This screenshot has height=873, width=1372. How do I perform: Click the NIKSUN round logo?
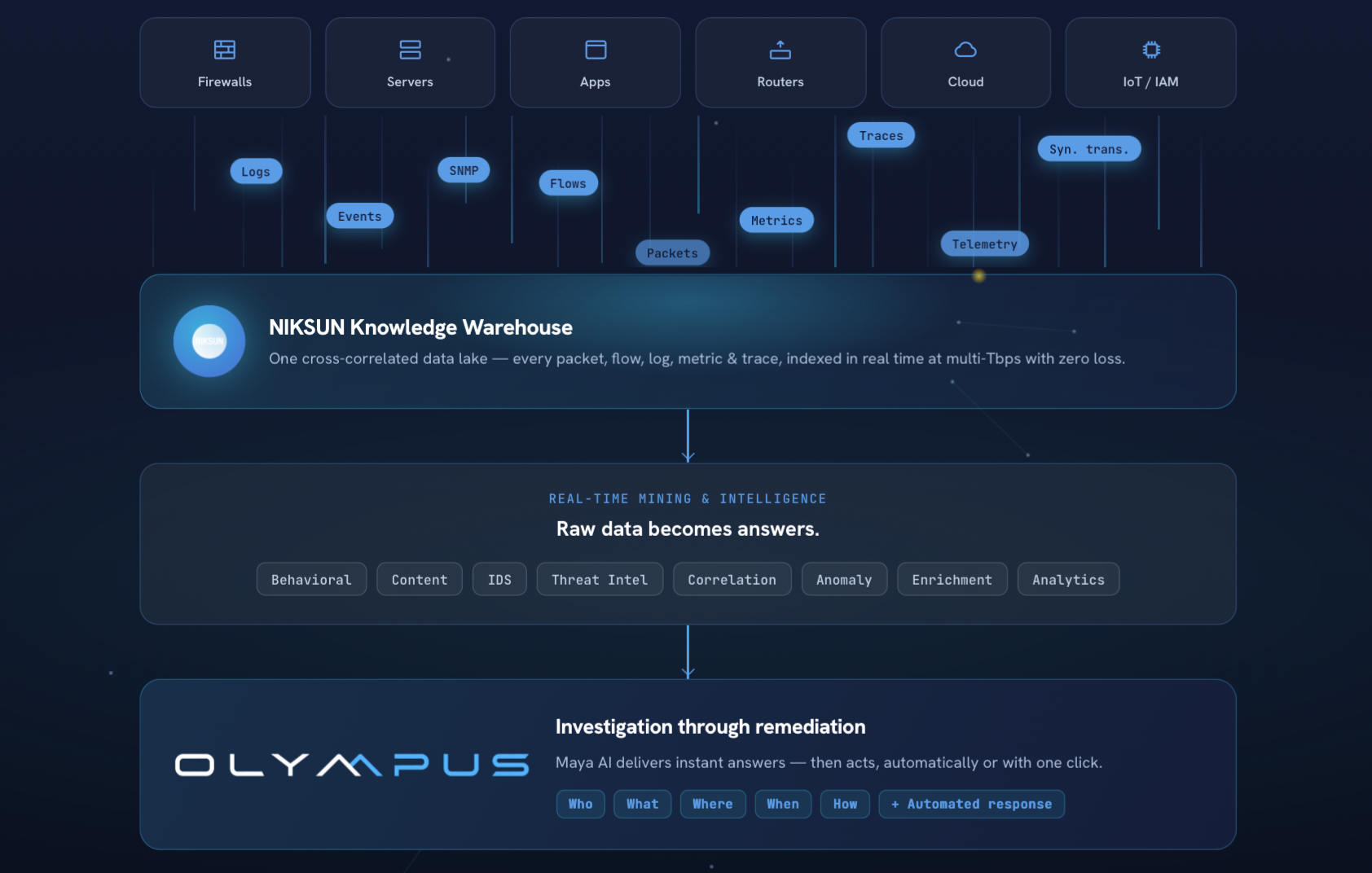click(209, 341)
